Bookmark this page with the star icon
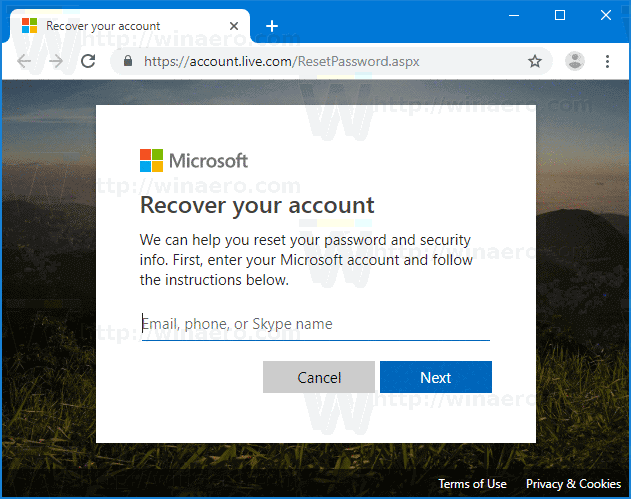Image resolution: width=631 pixels, height=499 pixels. (534, 62)
